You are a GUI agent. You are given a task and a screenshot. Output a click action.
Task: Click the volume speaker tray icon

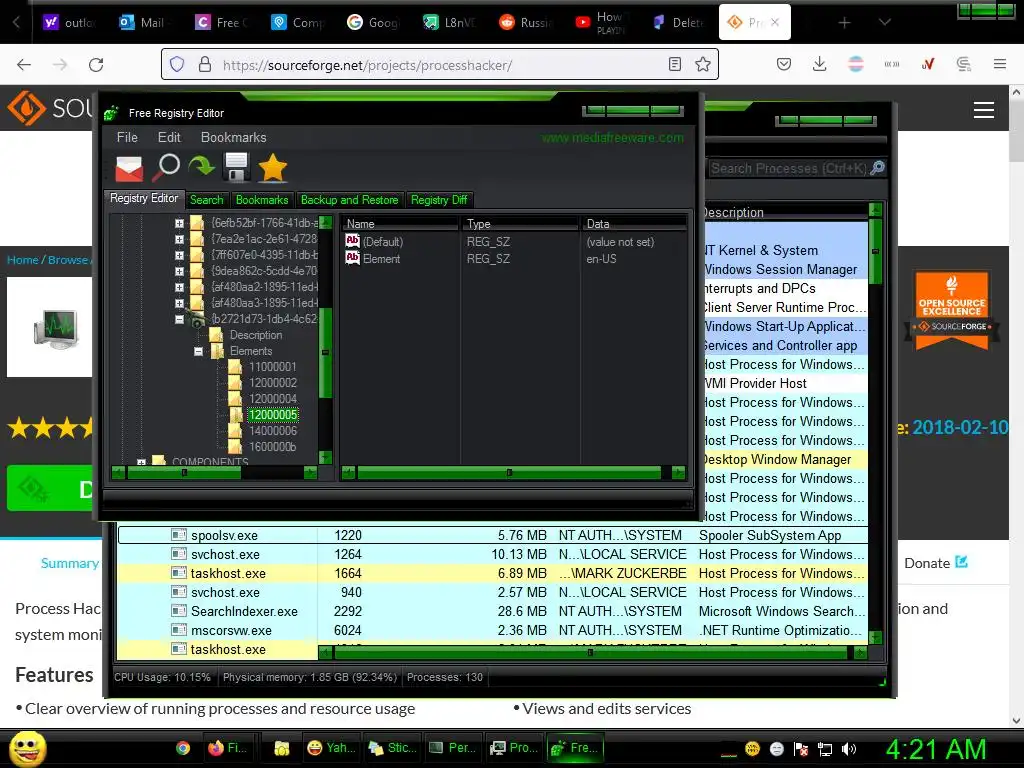pos(848,749)
